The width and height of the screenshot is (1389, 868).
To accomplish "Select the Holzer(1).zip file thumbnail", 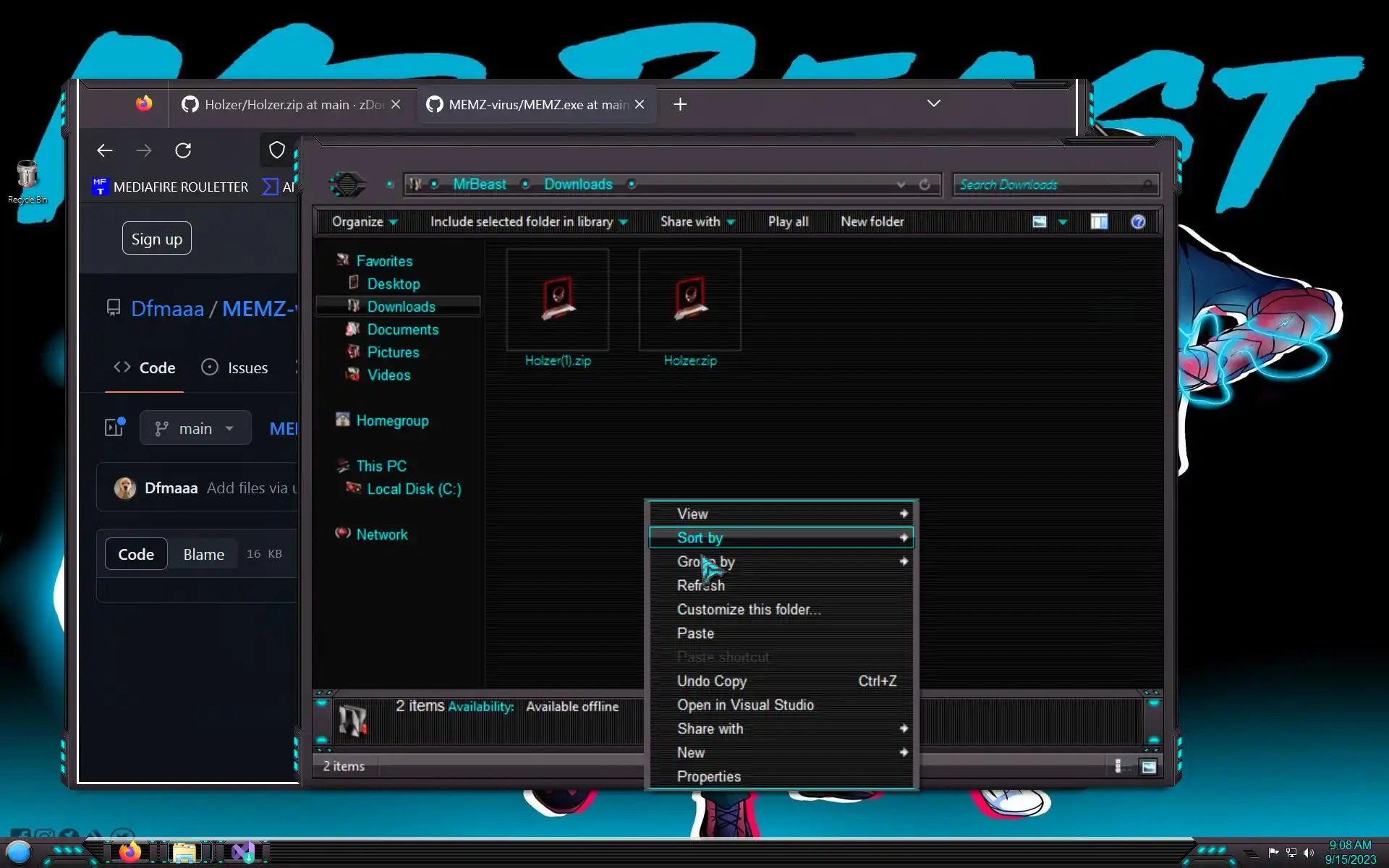I will click(x=557, y=300).
